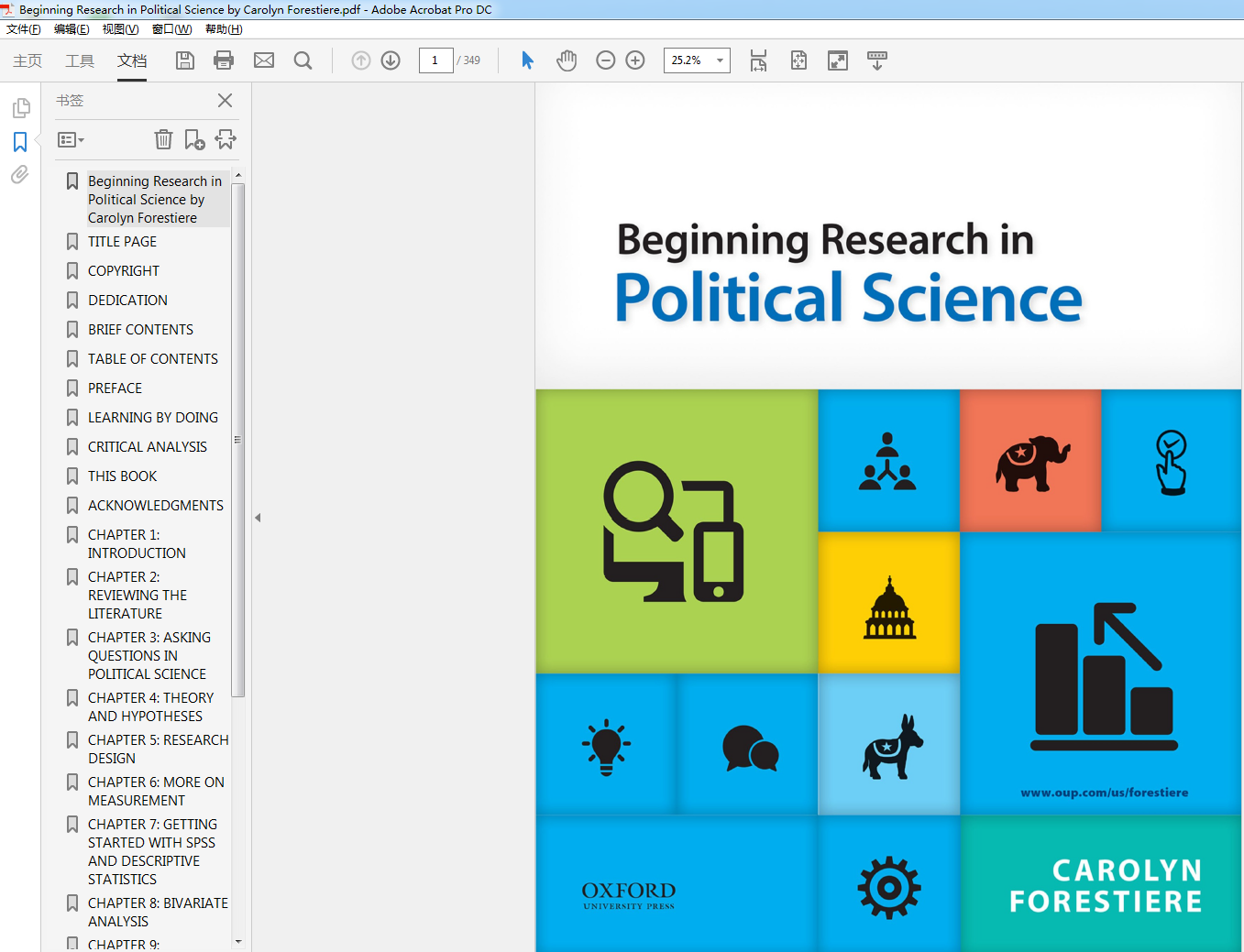Image resolution: width=1244 pixels, height=952 pixels.
Task: Click the Send by email envelope icon
Action: tap(264, 60)
